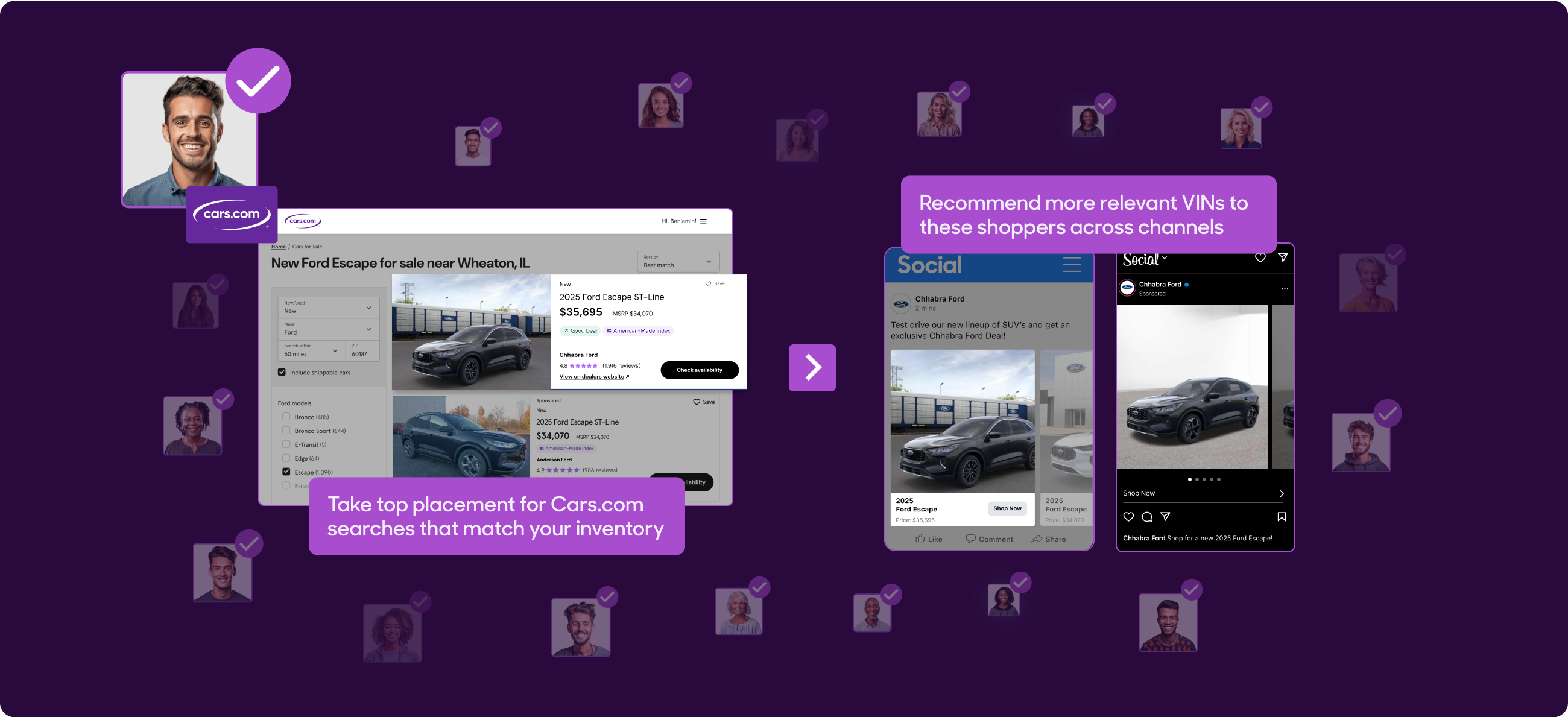Click the ZIP 60187 input field
1568x717 pixels.
click(363, 350)
